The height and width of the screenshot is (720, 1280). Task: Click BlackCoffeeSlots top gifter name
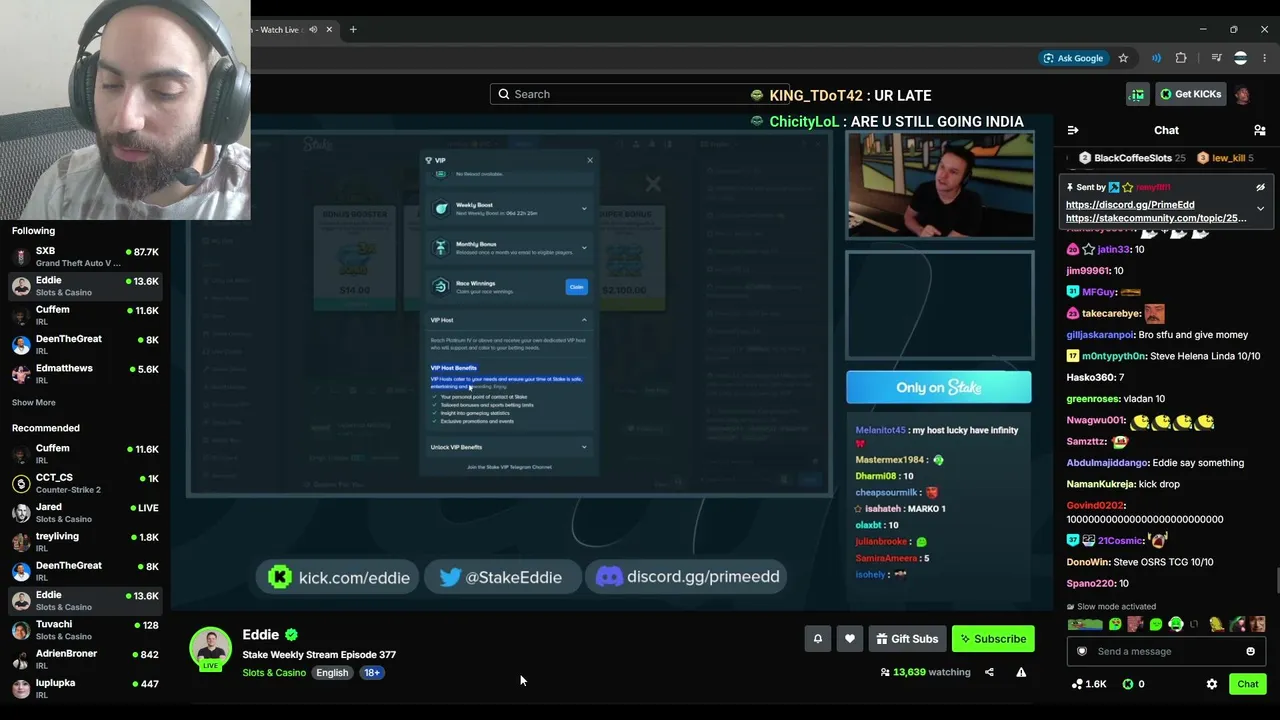pos(1133,158)
